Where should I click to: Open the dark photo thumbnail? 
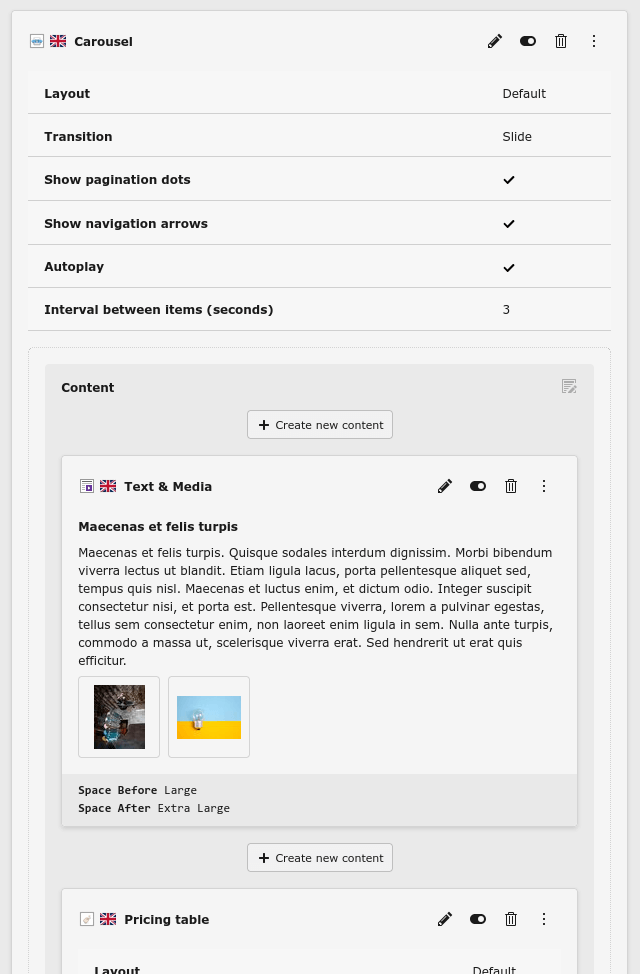pyautogui.click(x=119, y=717)
